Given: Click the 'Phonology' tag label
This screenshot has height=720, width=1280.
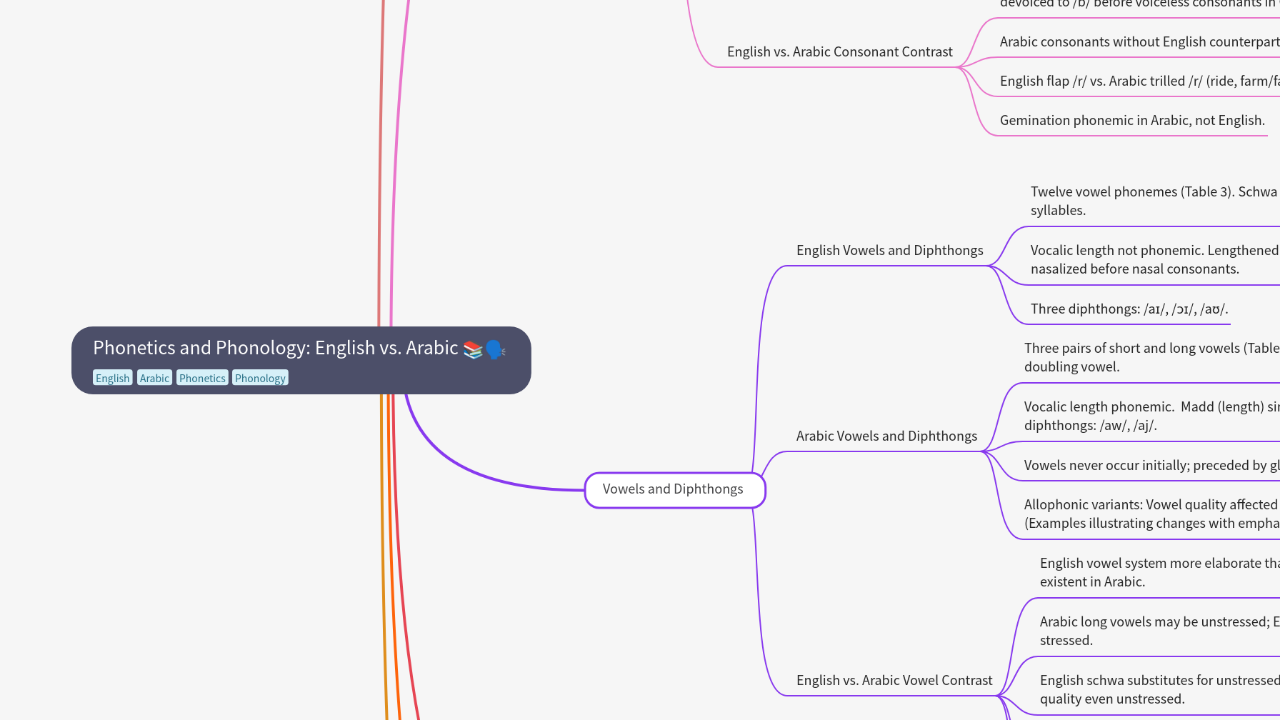Looking at the screenshot, I should coord(260,378).
